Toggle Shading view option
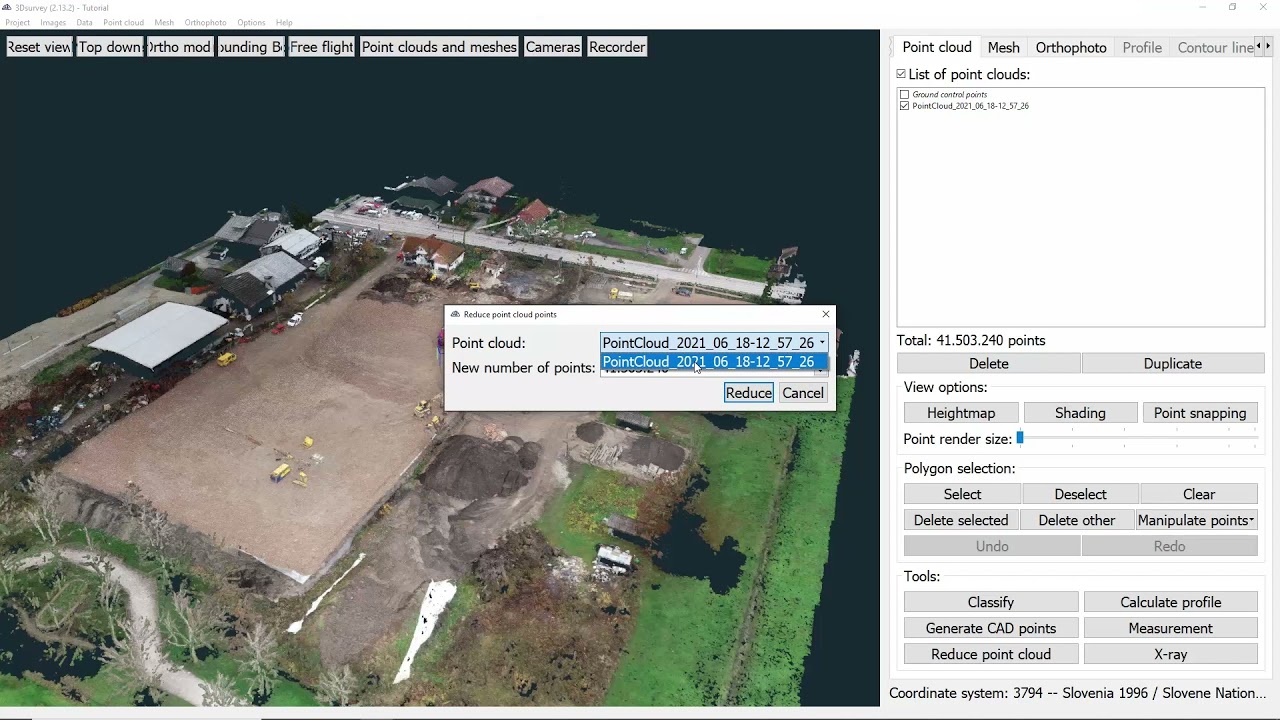 (x=1080, y=413)
